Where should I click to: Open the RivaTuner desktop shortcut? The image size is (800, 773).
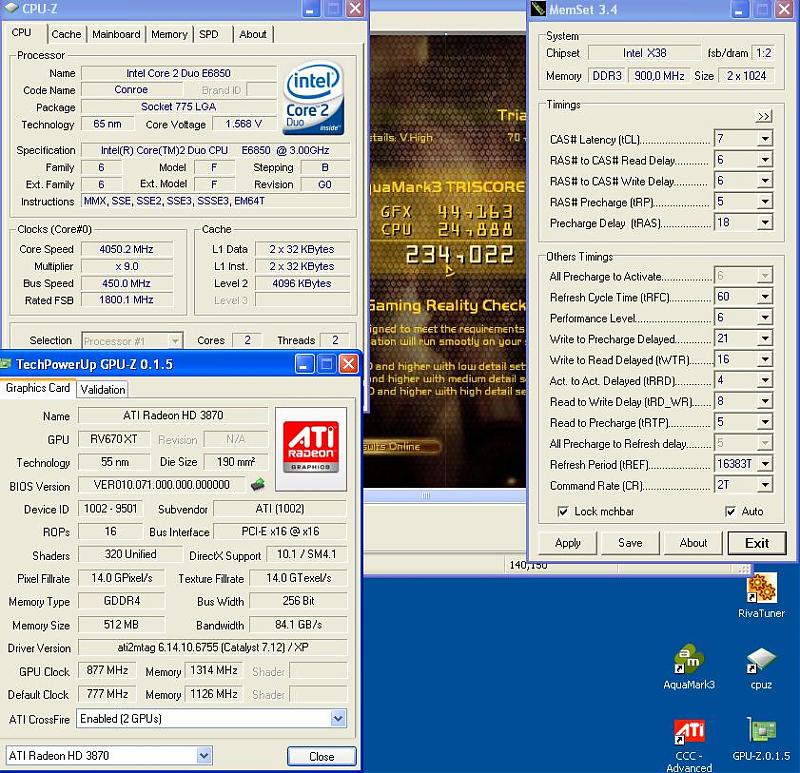(x=761, y=595)
